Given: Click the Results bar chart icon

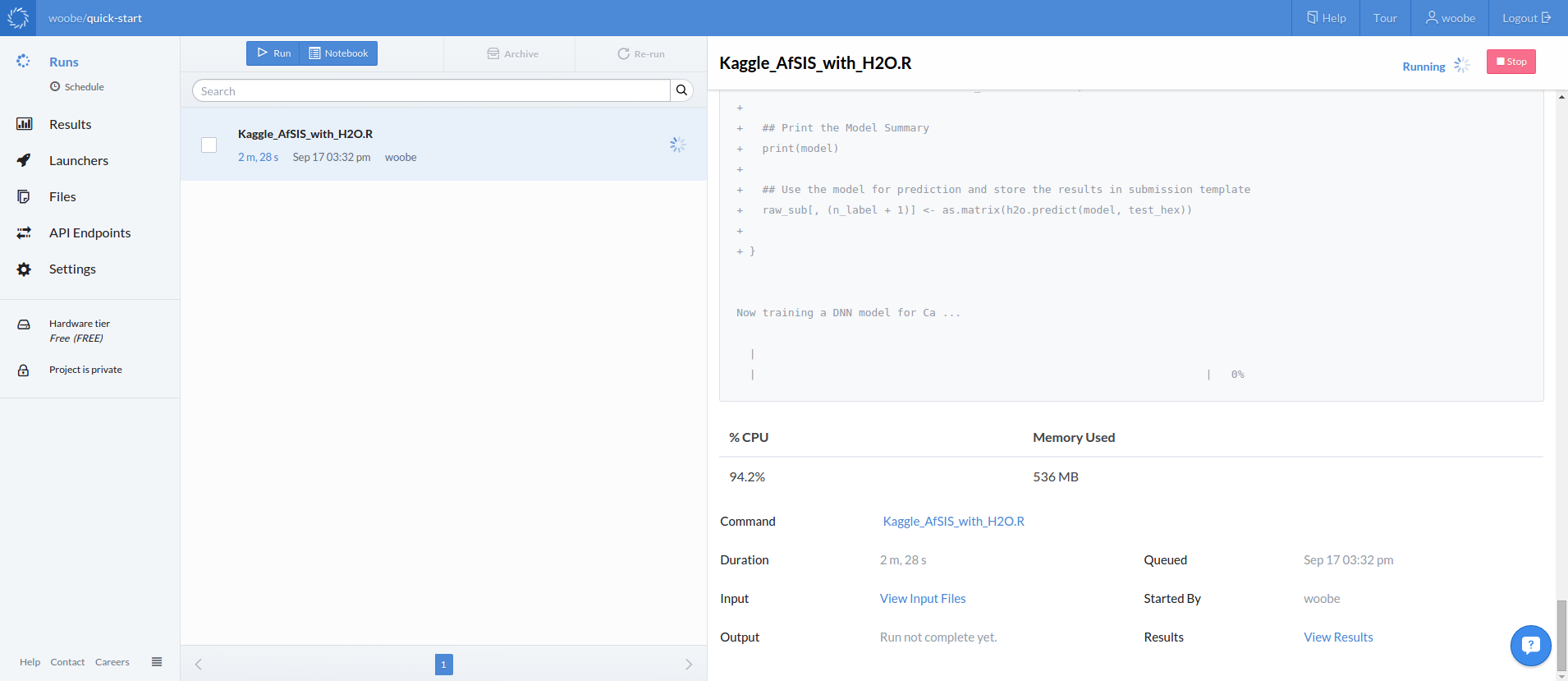Looking at the screenshot, I should [x=24, y=124].
